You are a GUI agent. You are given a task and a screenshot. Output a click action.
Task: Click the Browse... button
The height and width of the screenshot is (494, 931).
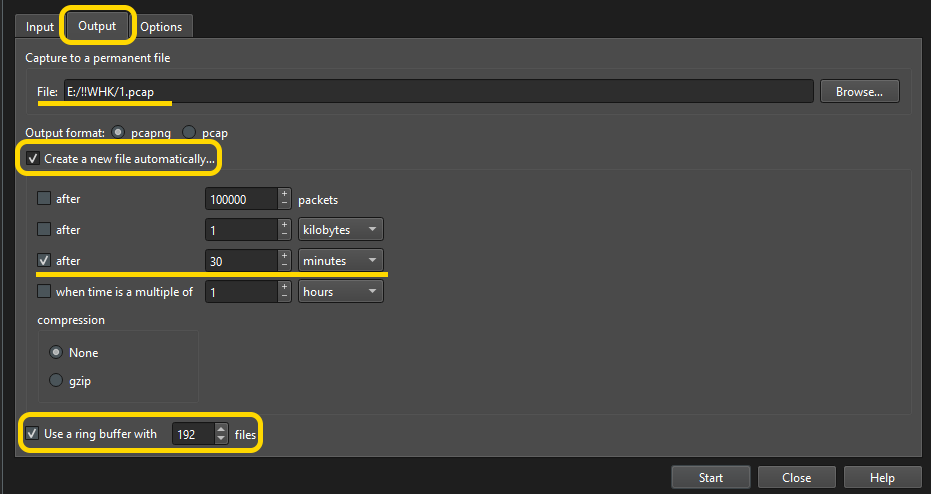tap(859, 91)
